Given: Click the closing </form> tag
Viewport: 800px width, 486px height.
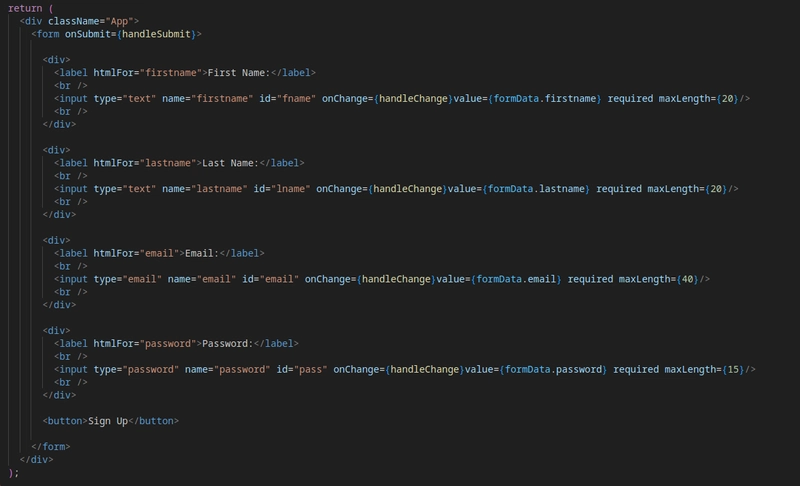Looking at the screenshot, I should (x=51, y=447).
